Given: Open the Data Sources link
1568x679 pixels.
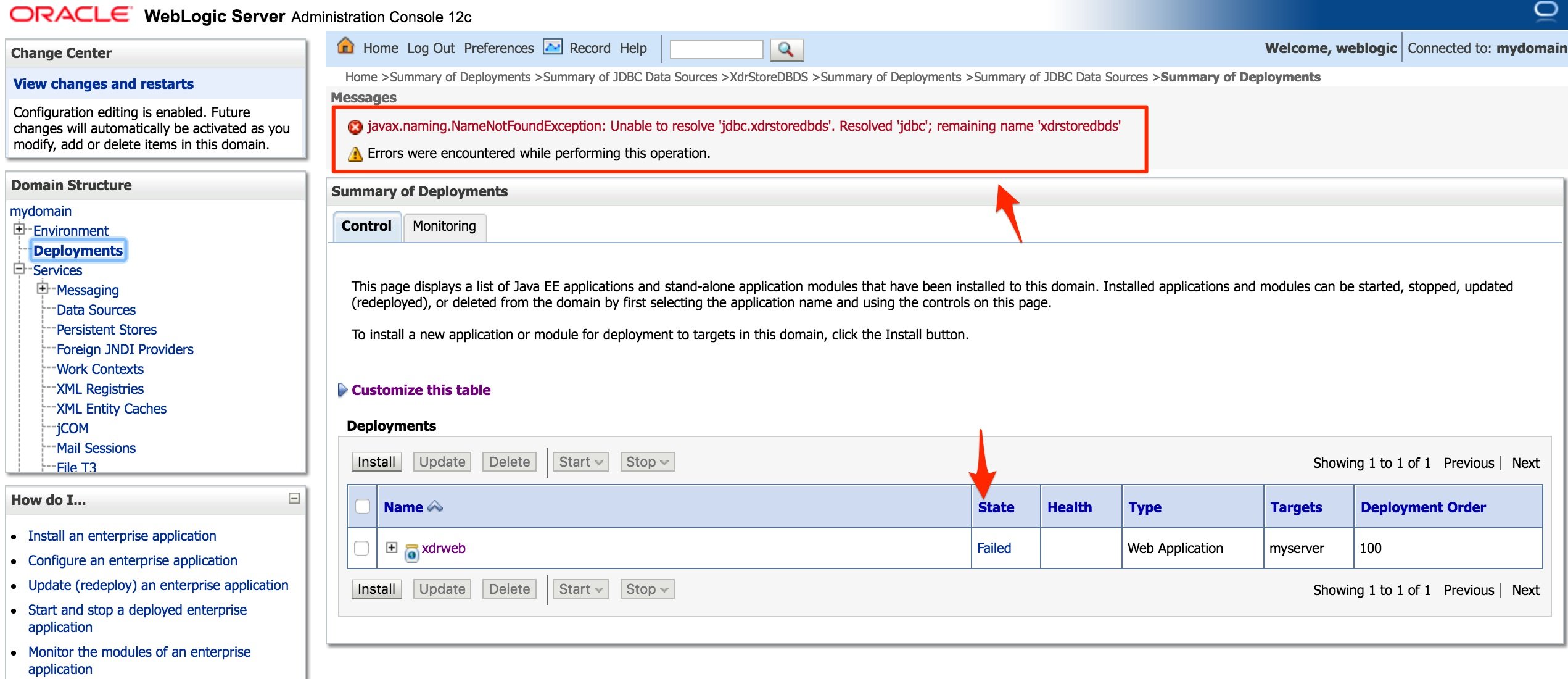Looking at the screenshot, I should pyautogui.click(x=96, y=310).
